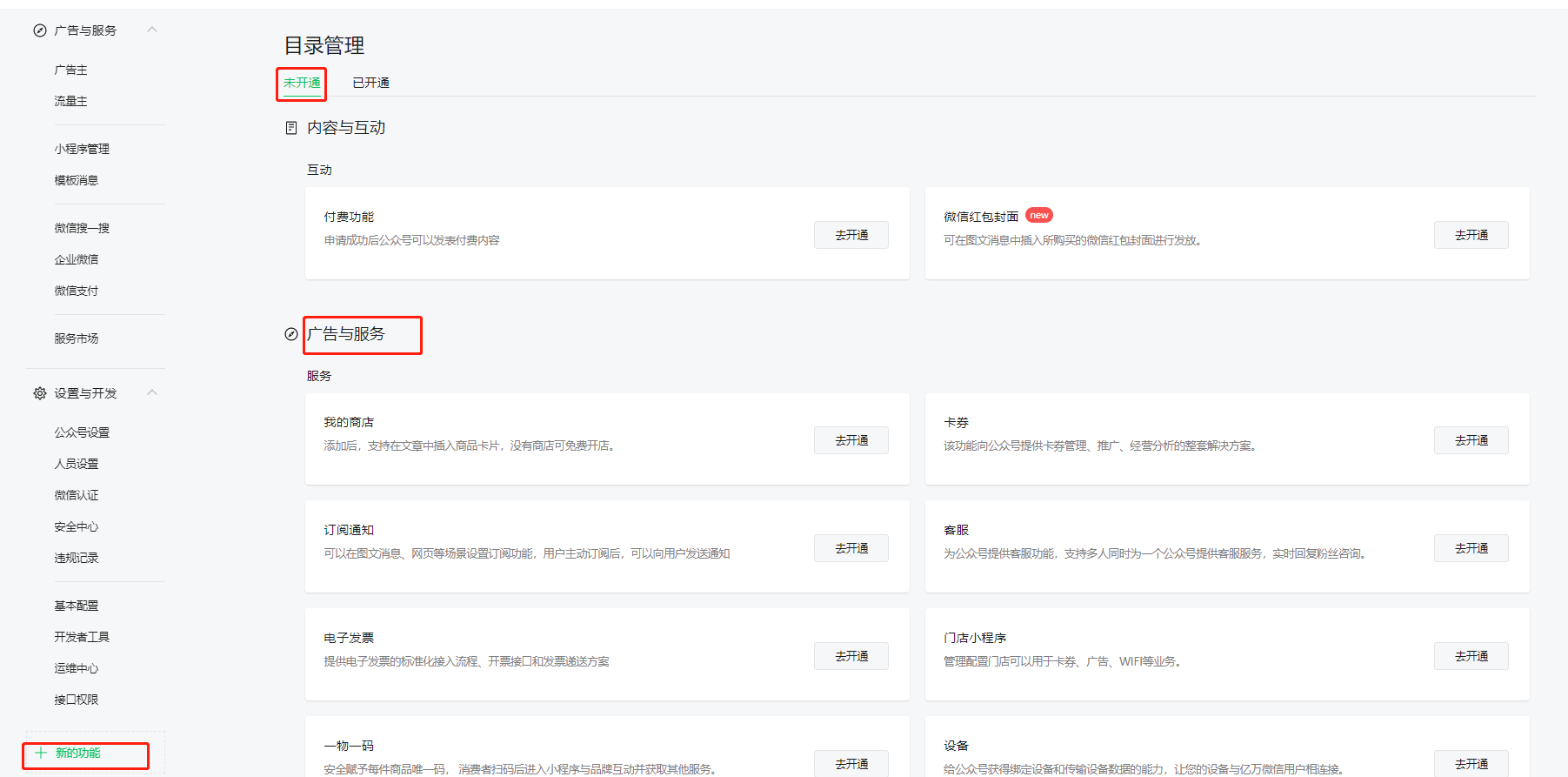
Task: Go to 服务市场
Action: 77,338
